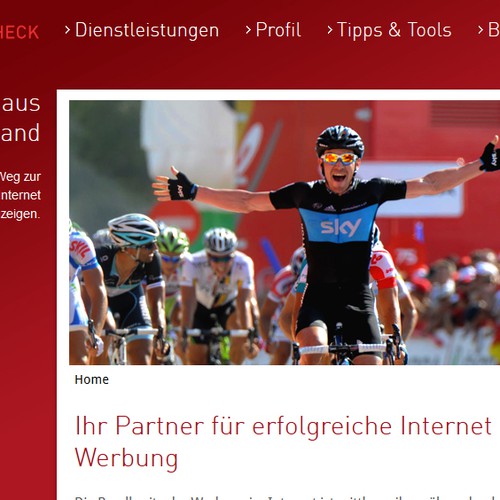Open the Dienstleistungen menu item
Image resolution: width=500 pixels, height=500 pixels.
pyautogui.click(x=147, y=30)
